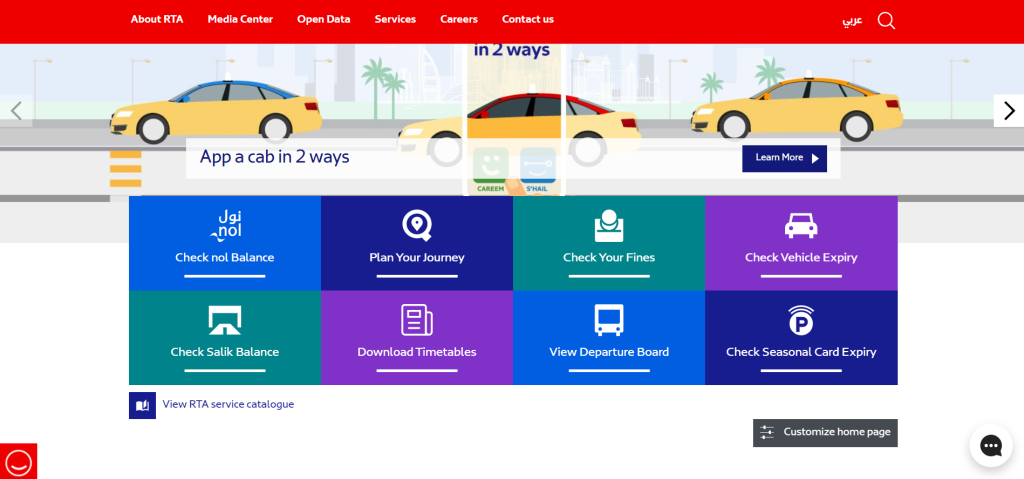Image resolution: width=1024 pixels, height=479 pixels.
Task: Click the Salik toll gate icon
Action: click(225, 320)
